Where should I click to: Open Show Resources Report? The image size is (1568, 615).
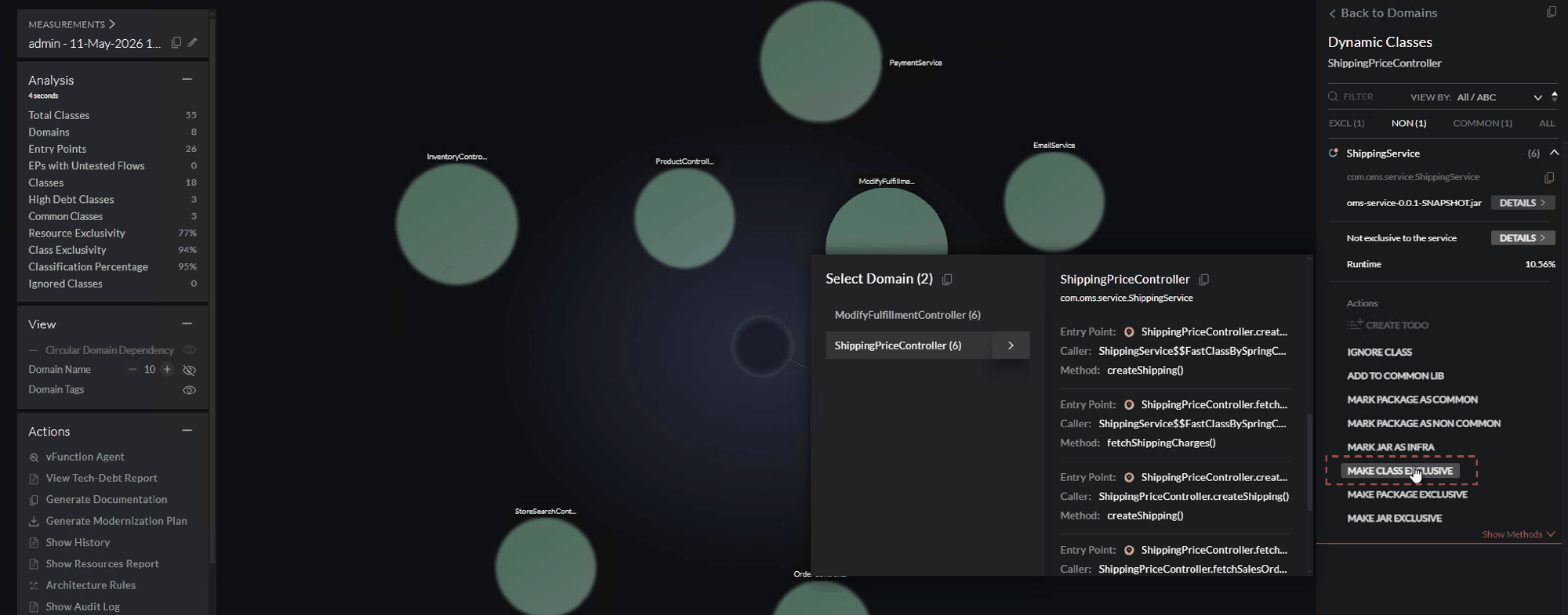[102, 563]
